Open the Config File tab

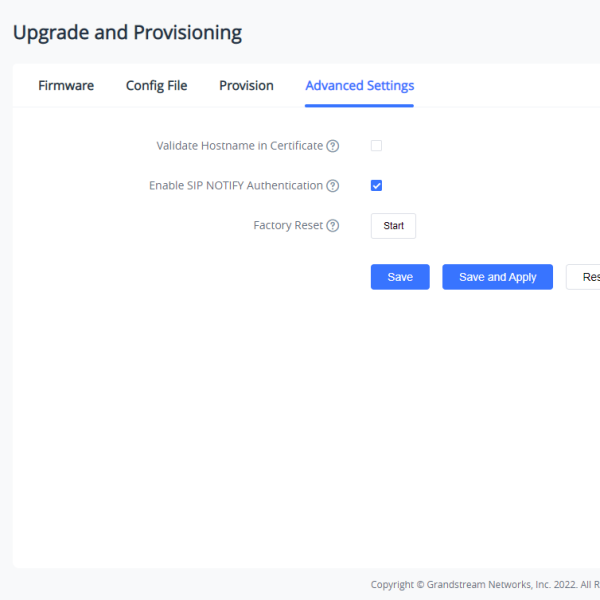coord(156,86)
